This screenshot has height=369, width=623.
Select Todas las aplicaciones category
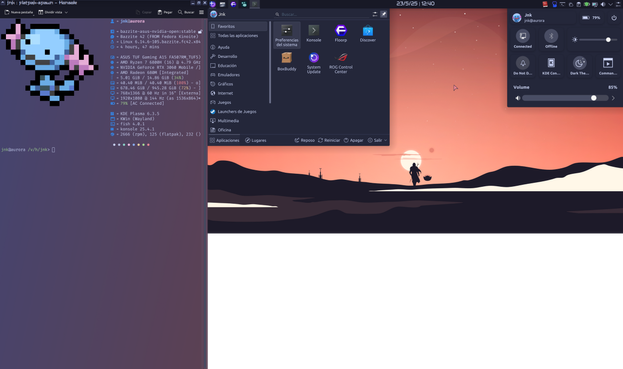click(238, 36)
